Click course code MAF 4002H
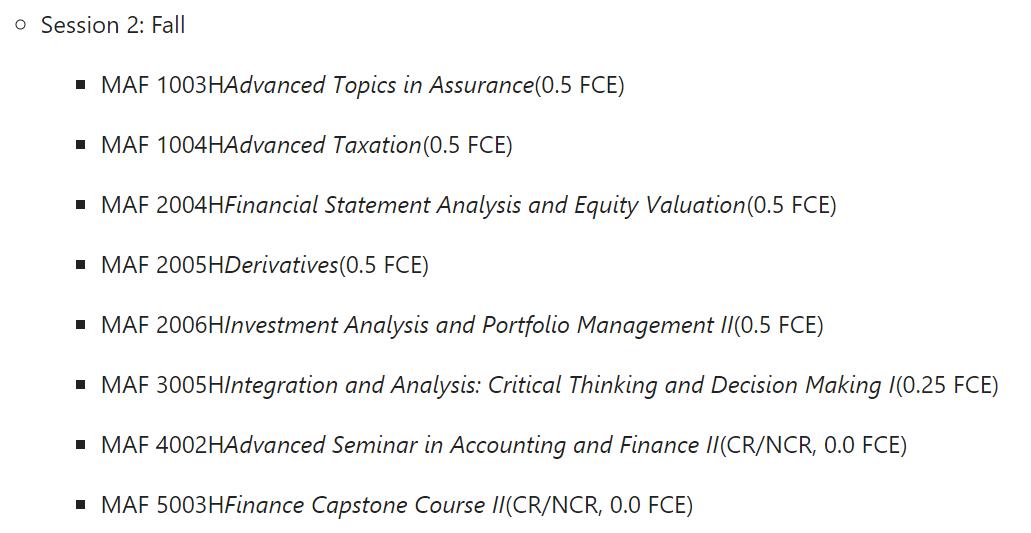The height and width of the screenshot is (533, 1031). [162, 445]
